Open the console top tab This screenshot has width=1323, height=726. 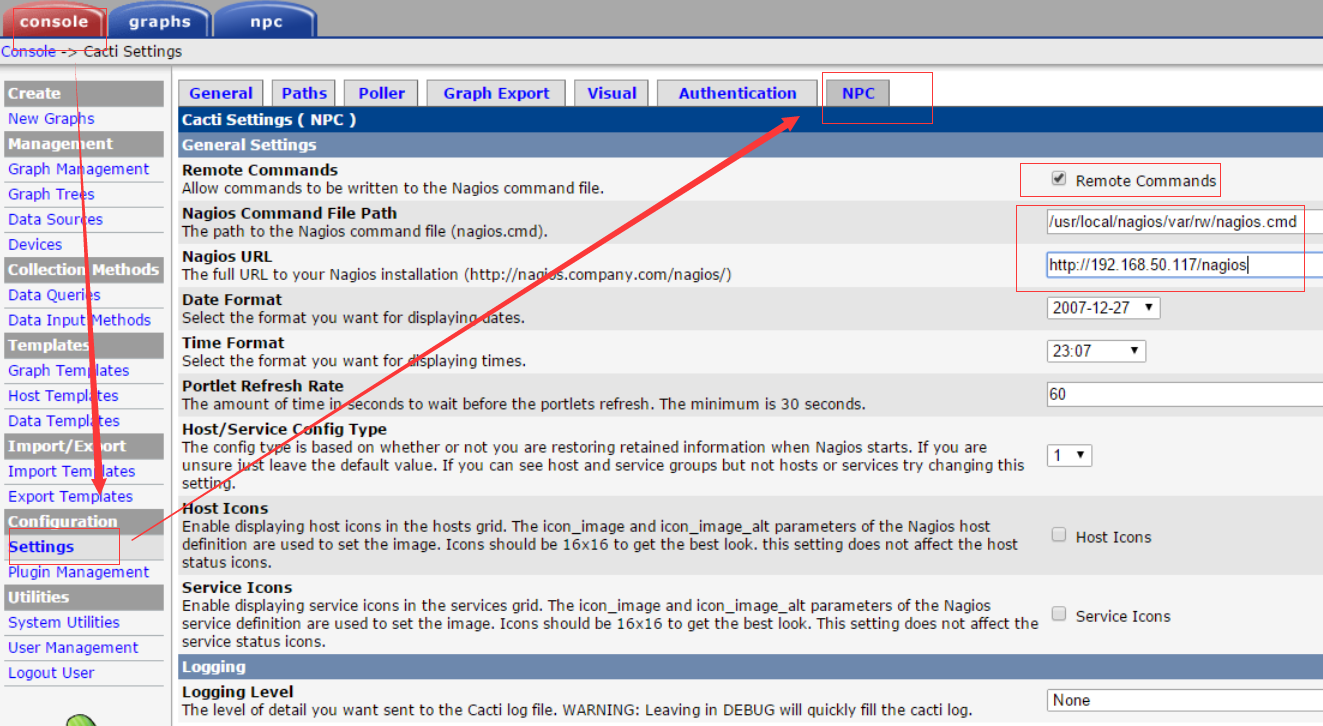pos(52,20)
